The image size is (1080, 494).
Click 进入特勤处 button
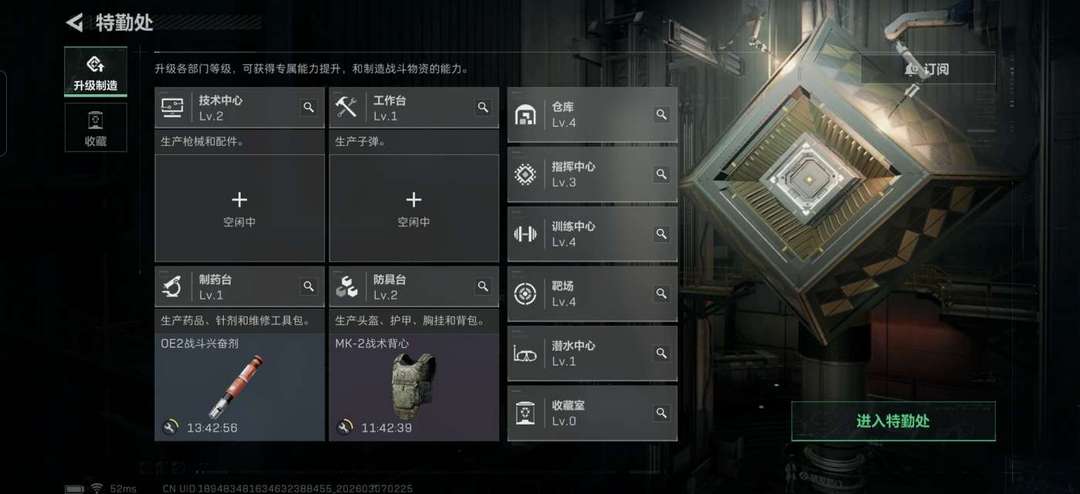pyautogui.click(x=893, y=422)
